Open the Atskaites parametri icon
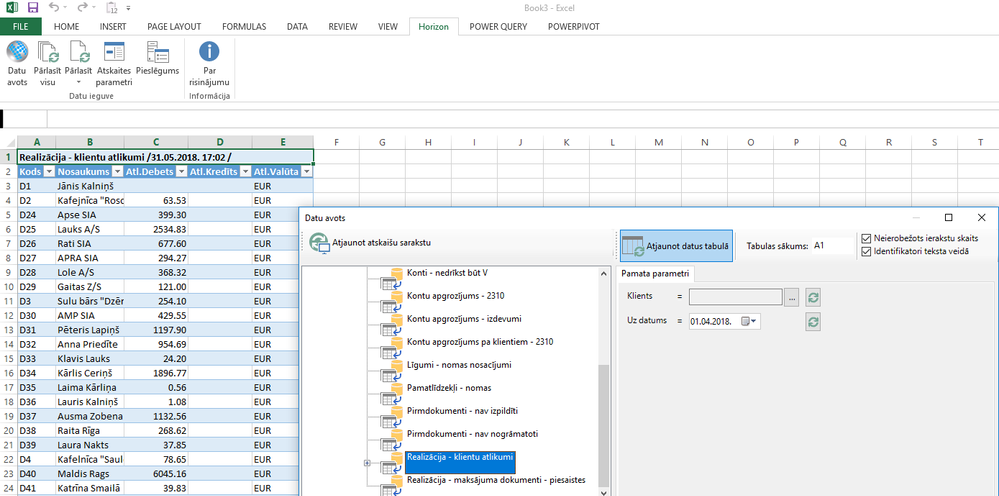Image resolution: width=999 pixels, height=496 pixels. point(114,61)
